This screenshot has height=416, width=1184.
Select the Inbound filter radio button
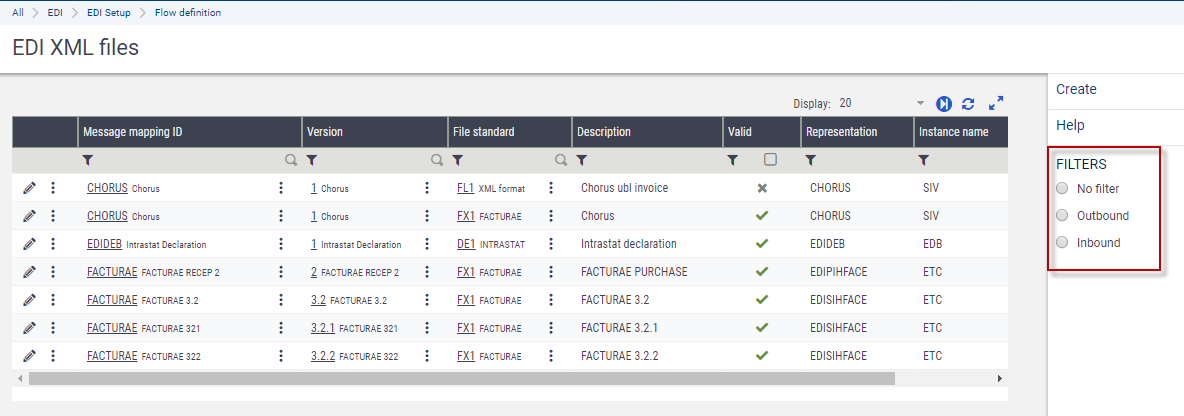pyautogui.click(x=1062, y=243)
